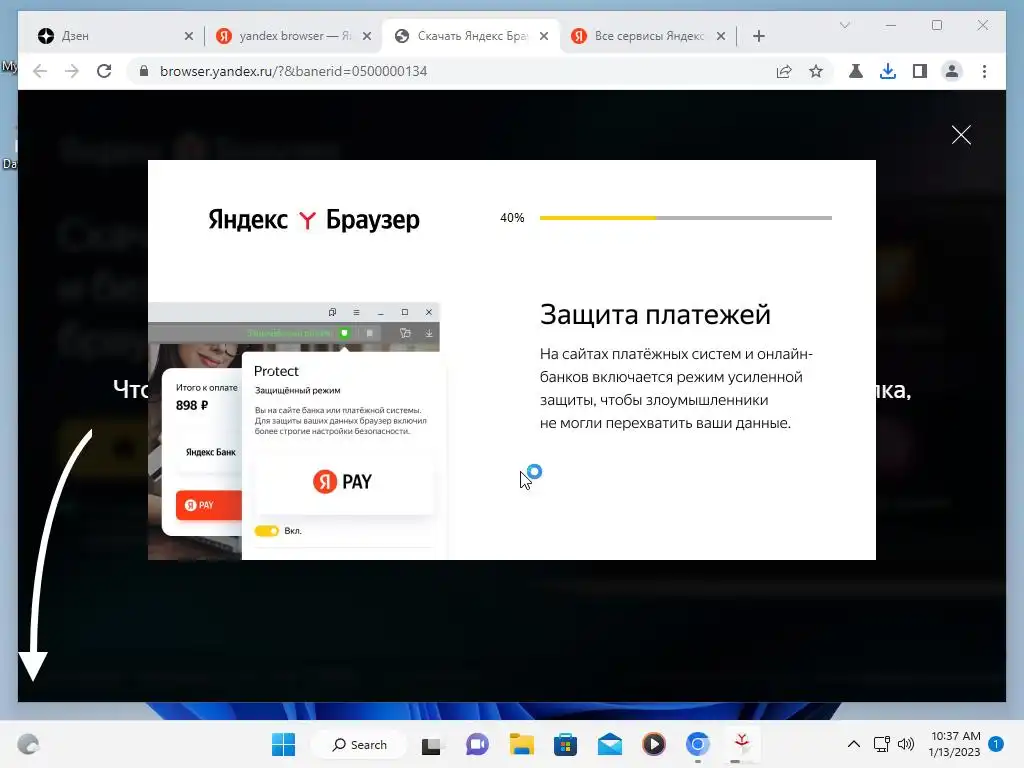The width and height of the screenshot is (1024, 768).
Task: Go back to the previous page
Action: [x=40, y=71]
